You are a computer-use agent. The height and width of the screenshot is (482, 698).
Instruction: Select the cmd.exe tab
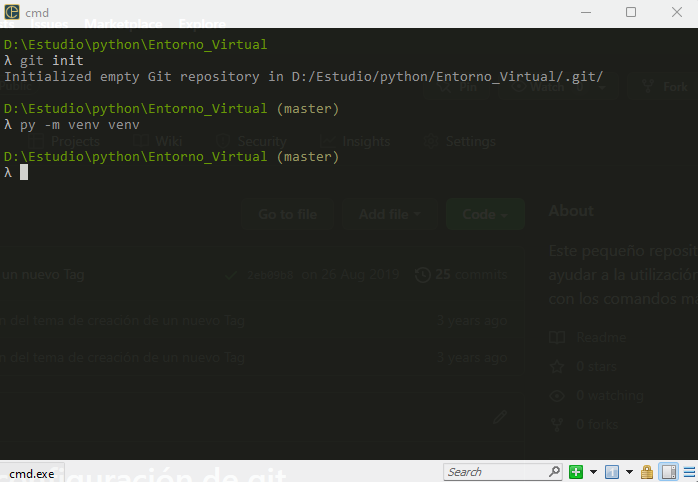(32, 474)
